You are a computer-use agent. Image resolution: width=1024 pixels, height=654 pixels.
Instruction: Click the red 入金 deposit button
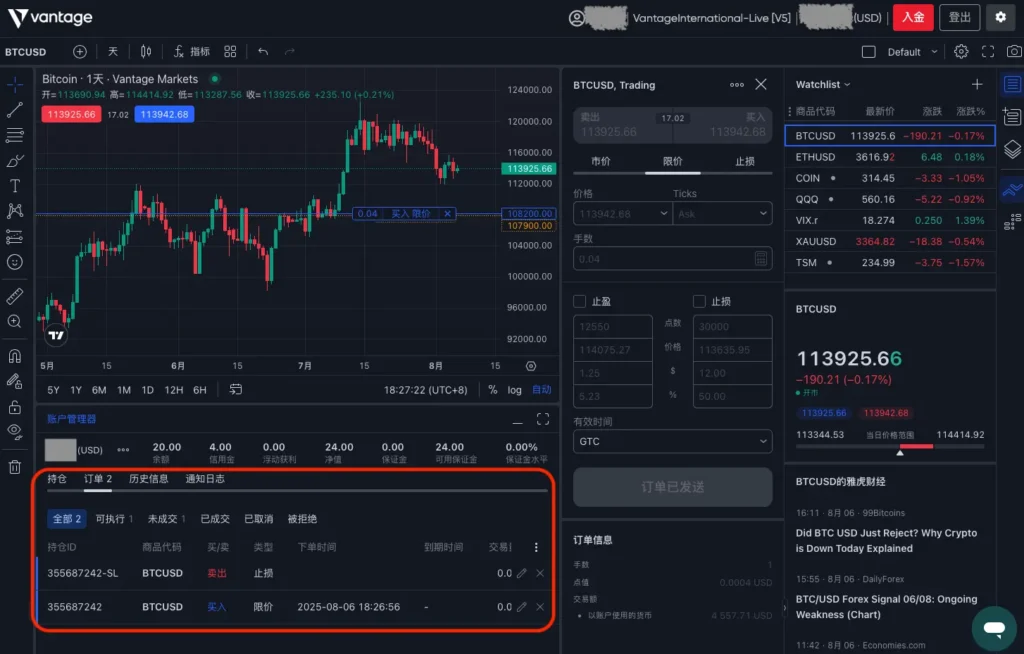point(913,18)
